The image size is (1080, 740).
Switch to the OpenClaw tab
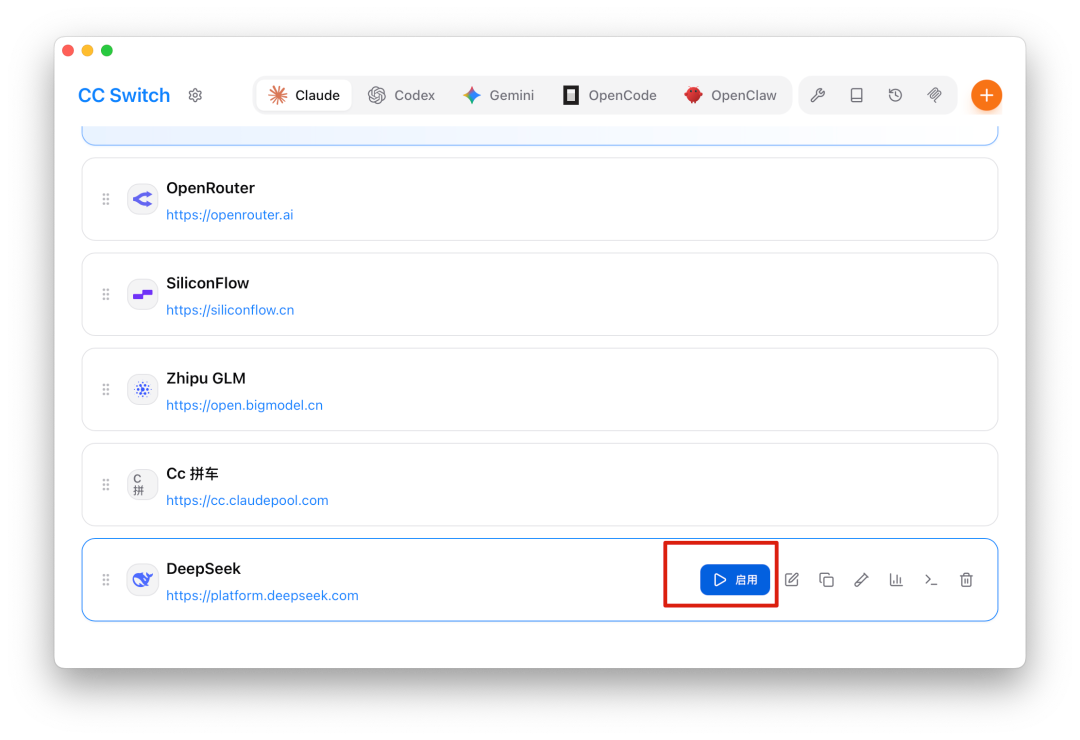click(730, 95)
